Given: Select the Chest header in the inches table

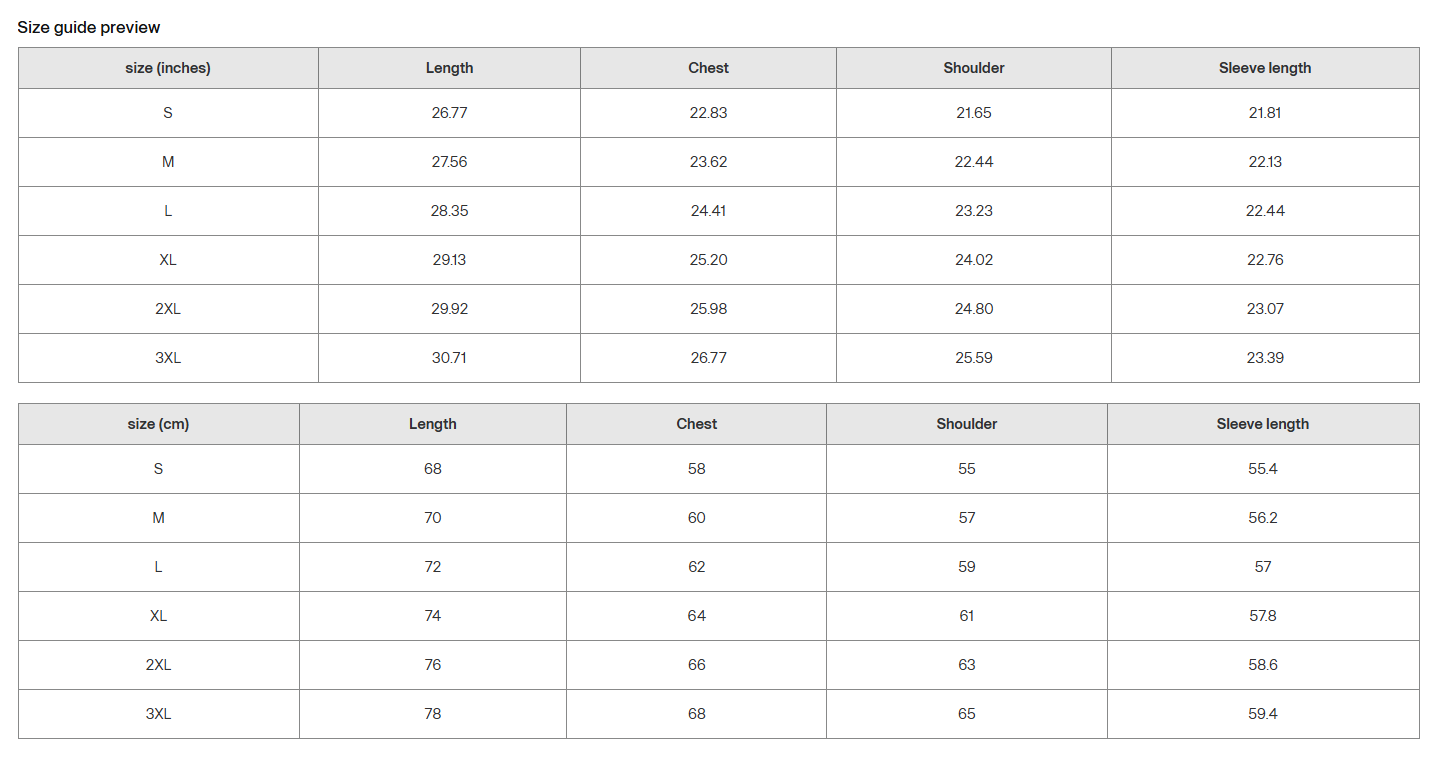Looking at the screenshot, I should click(708, 68).
